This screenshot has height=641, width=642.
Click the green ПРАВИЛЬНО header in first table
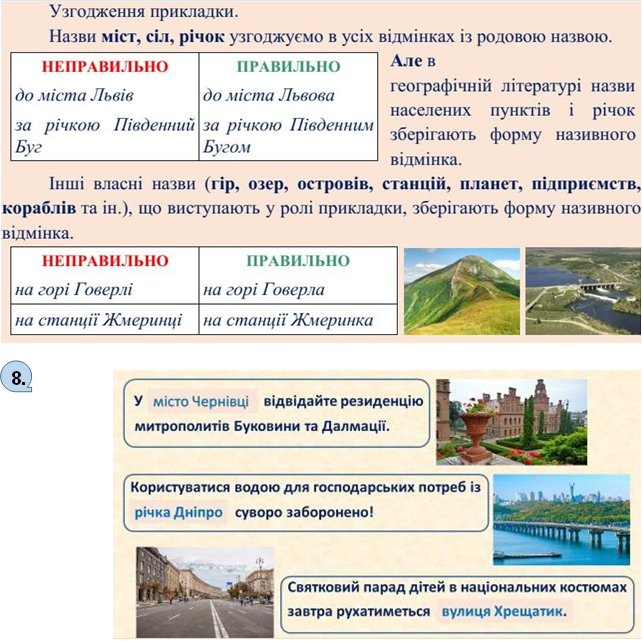coord(289,67)
